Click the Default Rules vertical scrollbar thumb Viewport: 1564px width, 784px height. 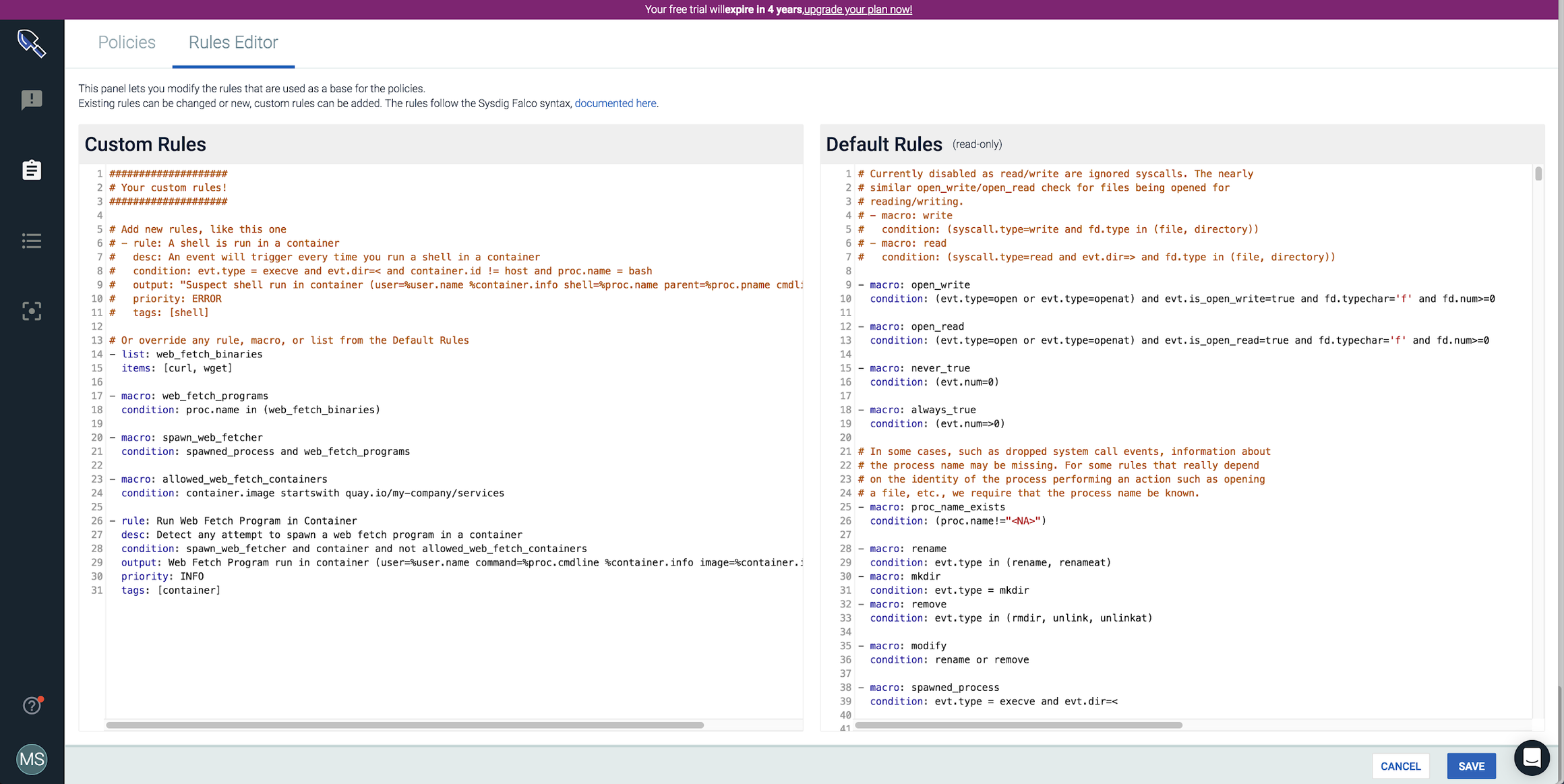[1538, 173]
